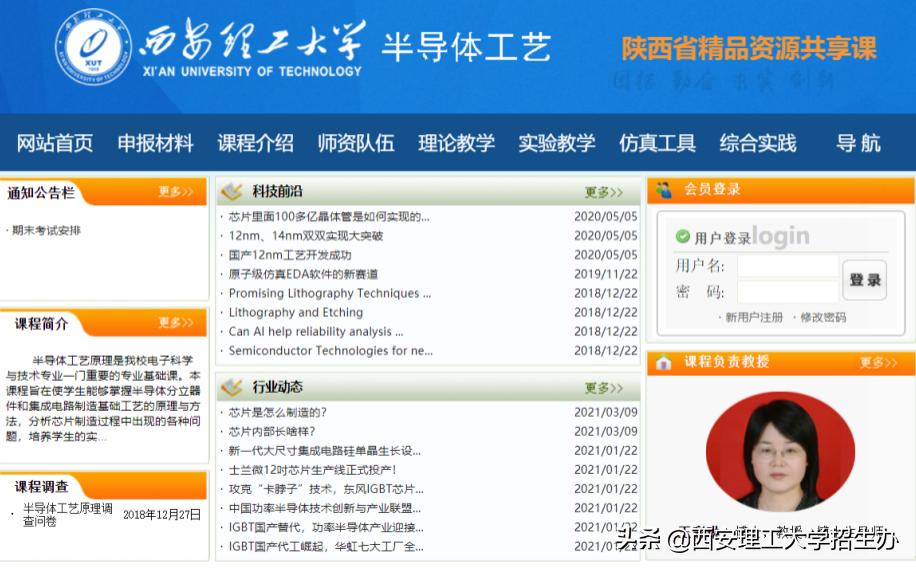Open 网站首页 in the navigation bar
This screenshot has width=916, height=568.
click(55, 143)
